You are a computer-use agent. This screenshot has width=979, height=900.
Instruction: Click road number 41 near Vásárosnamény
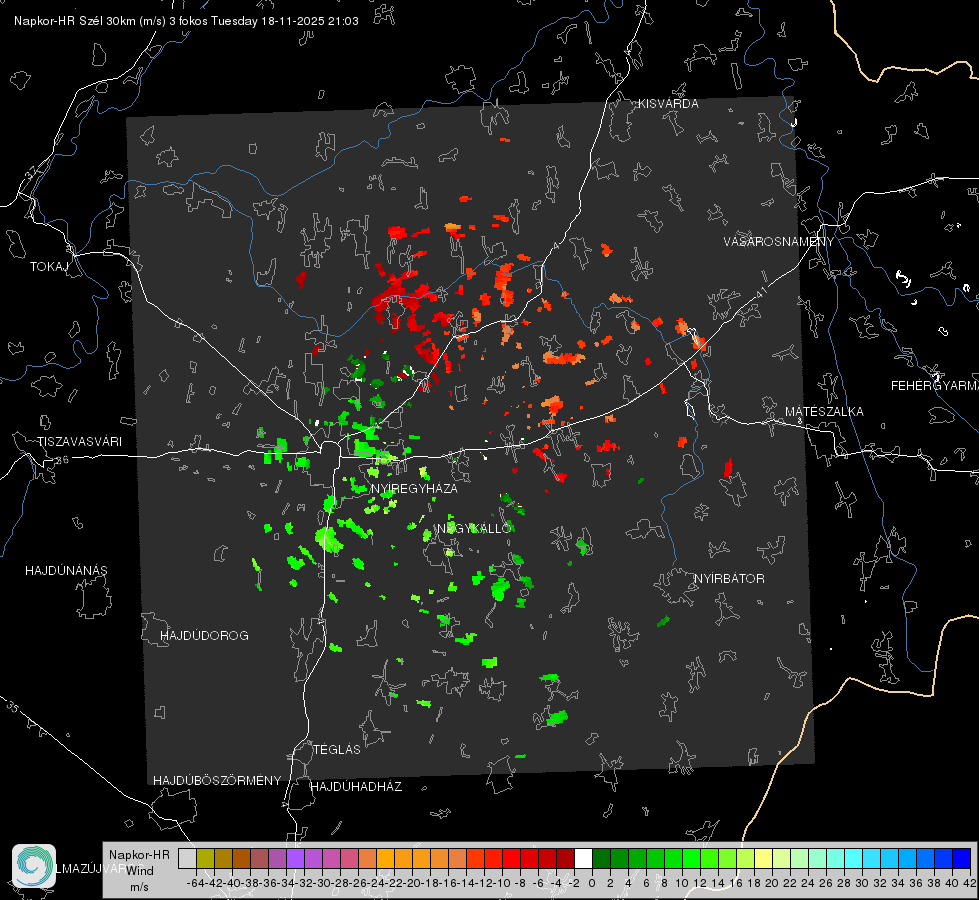click(x=760, y=292)
